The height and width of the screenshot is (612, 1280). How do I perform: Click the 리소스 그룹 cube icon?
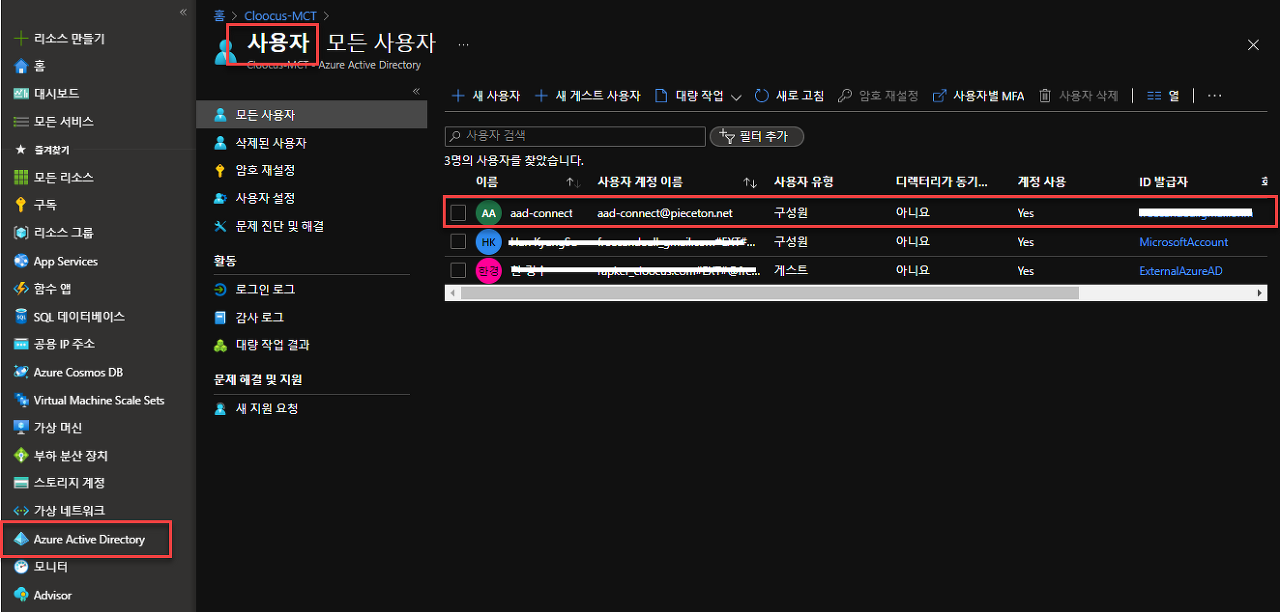(x=21, y=233)
